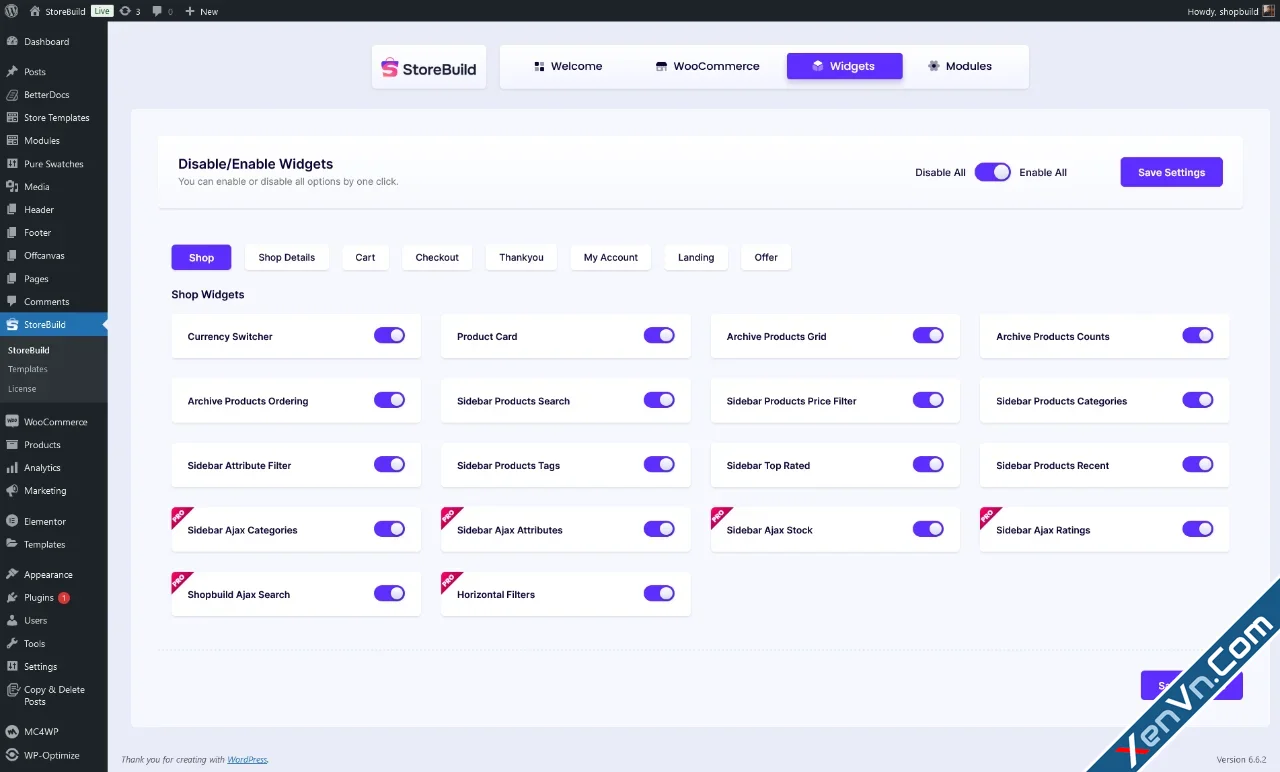This screenshot has height=772, width=1280.
Task: Click the Tools wrench icon in sidebar
Action: tap(12, 644)
